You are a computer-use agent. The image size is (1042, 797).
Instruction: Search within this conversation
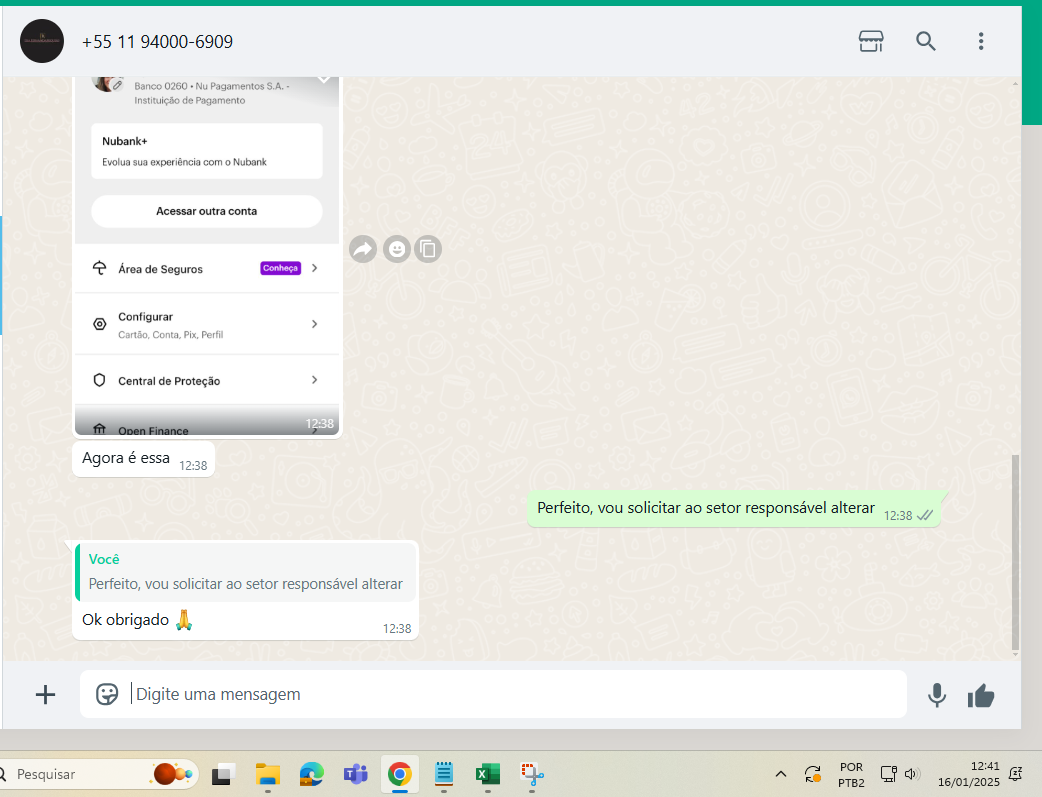tap(926, 41)
